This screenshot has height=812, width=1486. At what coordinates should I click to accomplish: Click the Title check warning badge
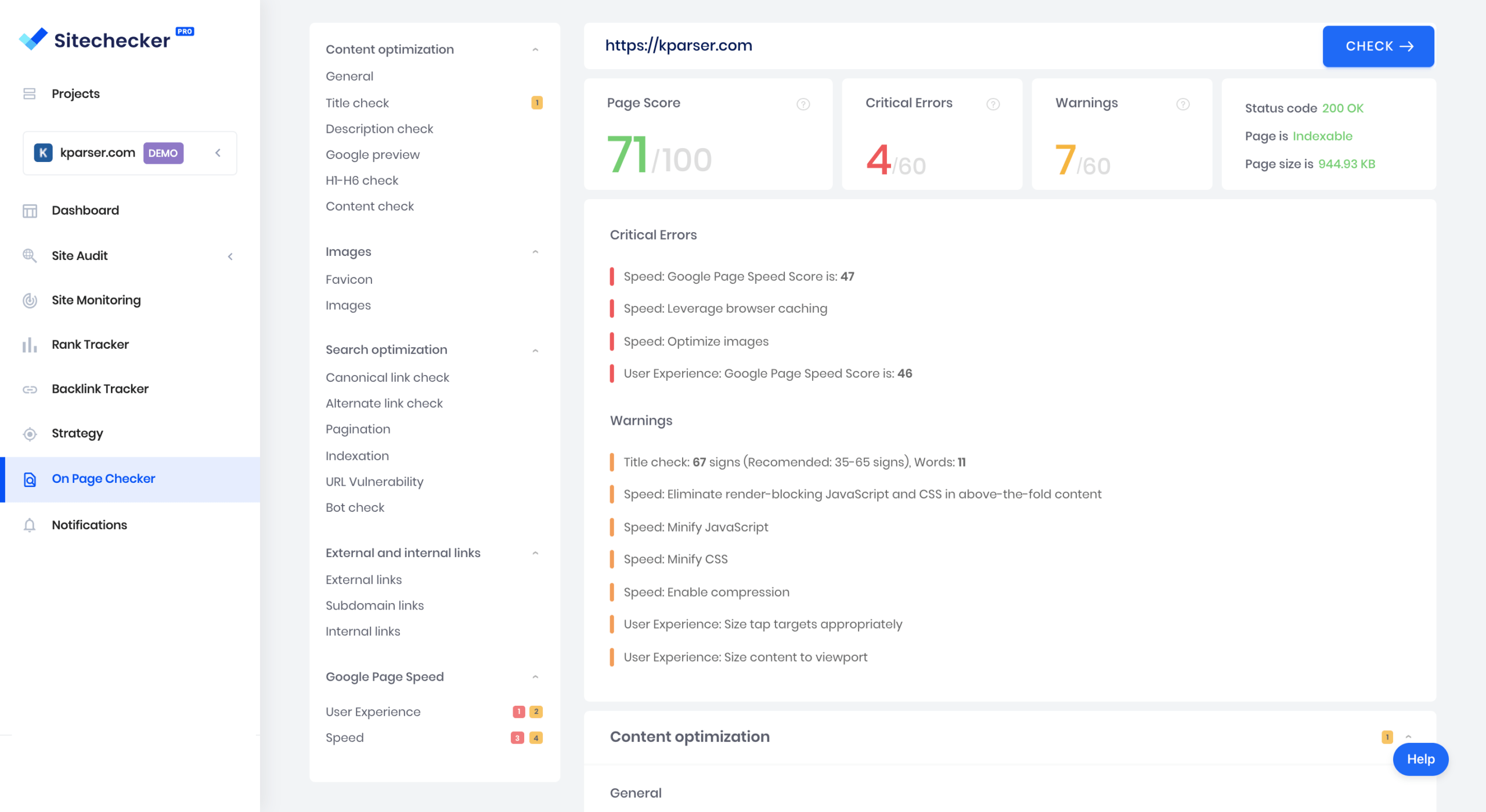pos(537,103)
